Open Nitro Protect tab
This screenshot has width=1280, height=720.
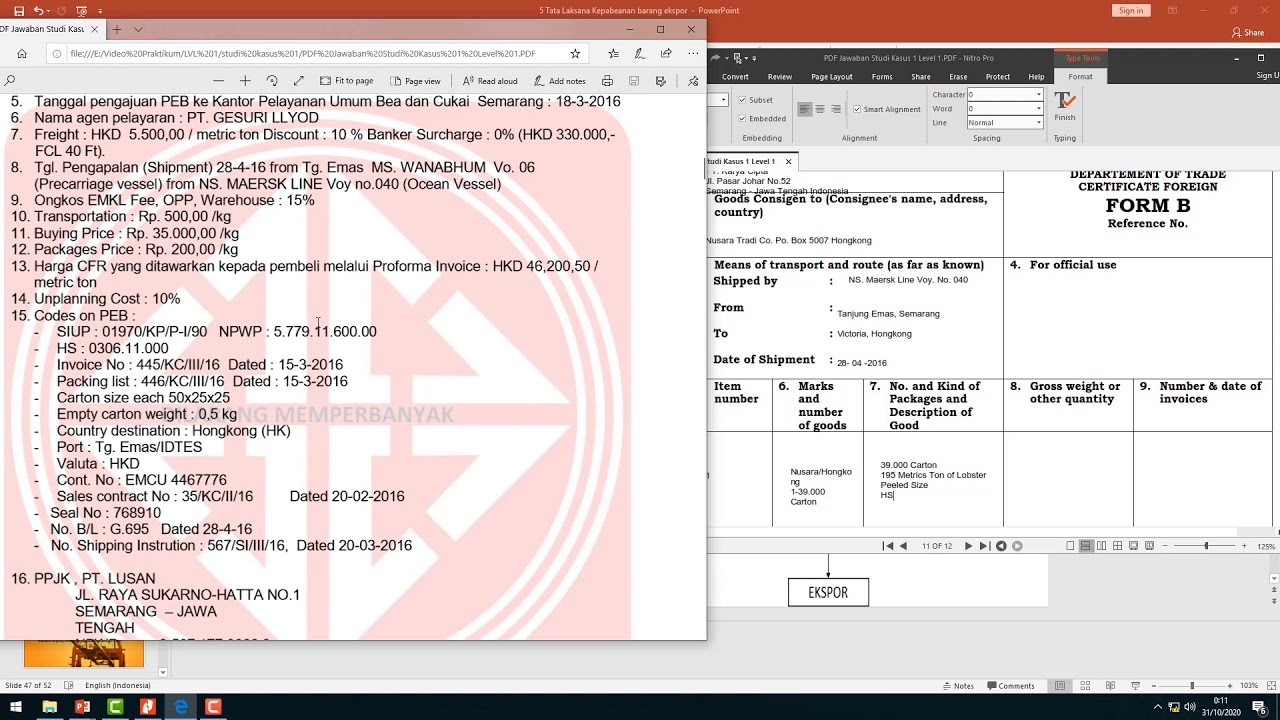tap(998, 77)
